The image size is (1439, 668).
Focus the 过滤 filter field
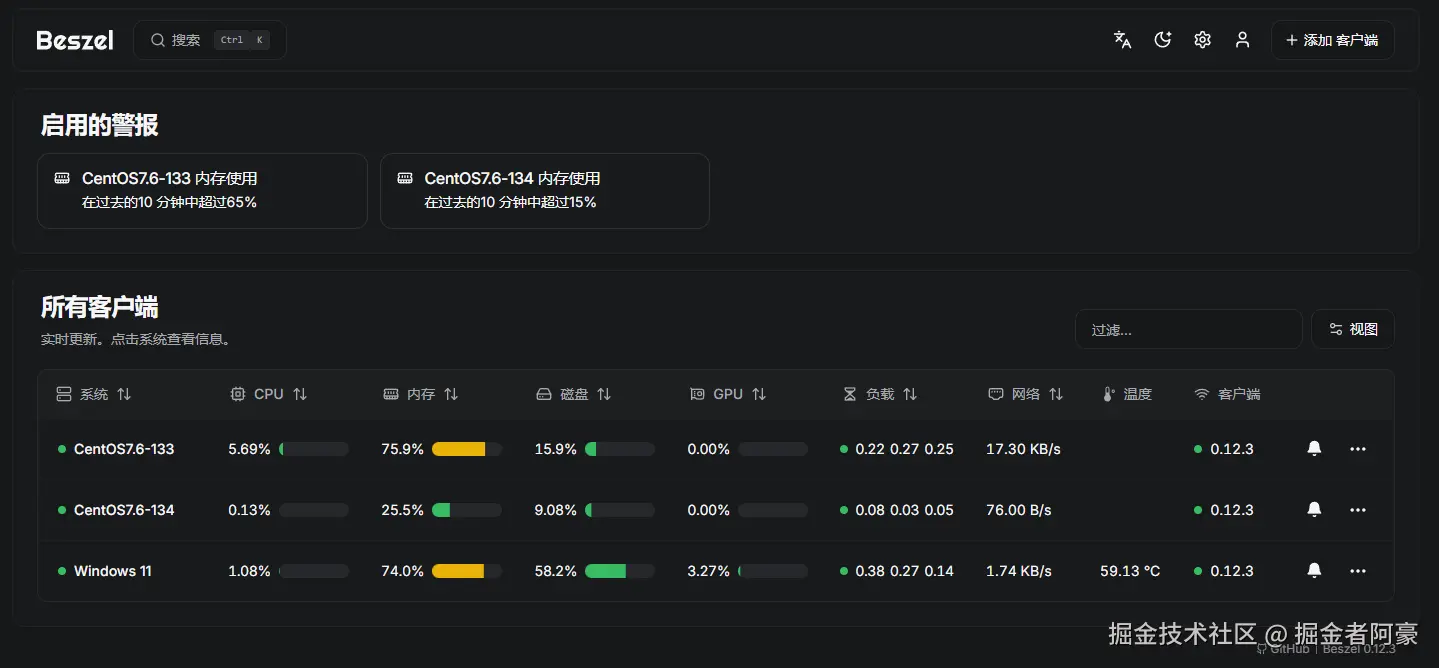click(1188, 329)
